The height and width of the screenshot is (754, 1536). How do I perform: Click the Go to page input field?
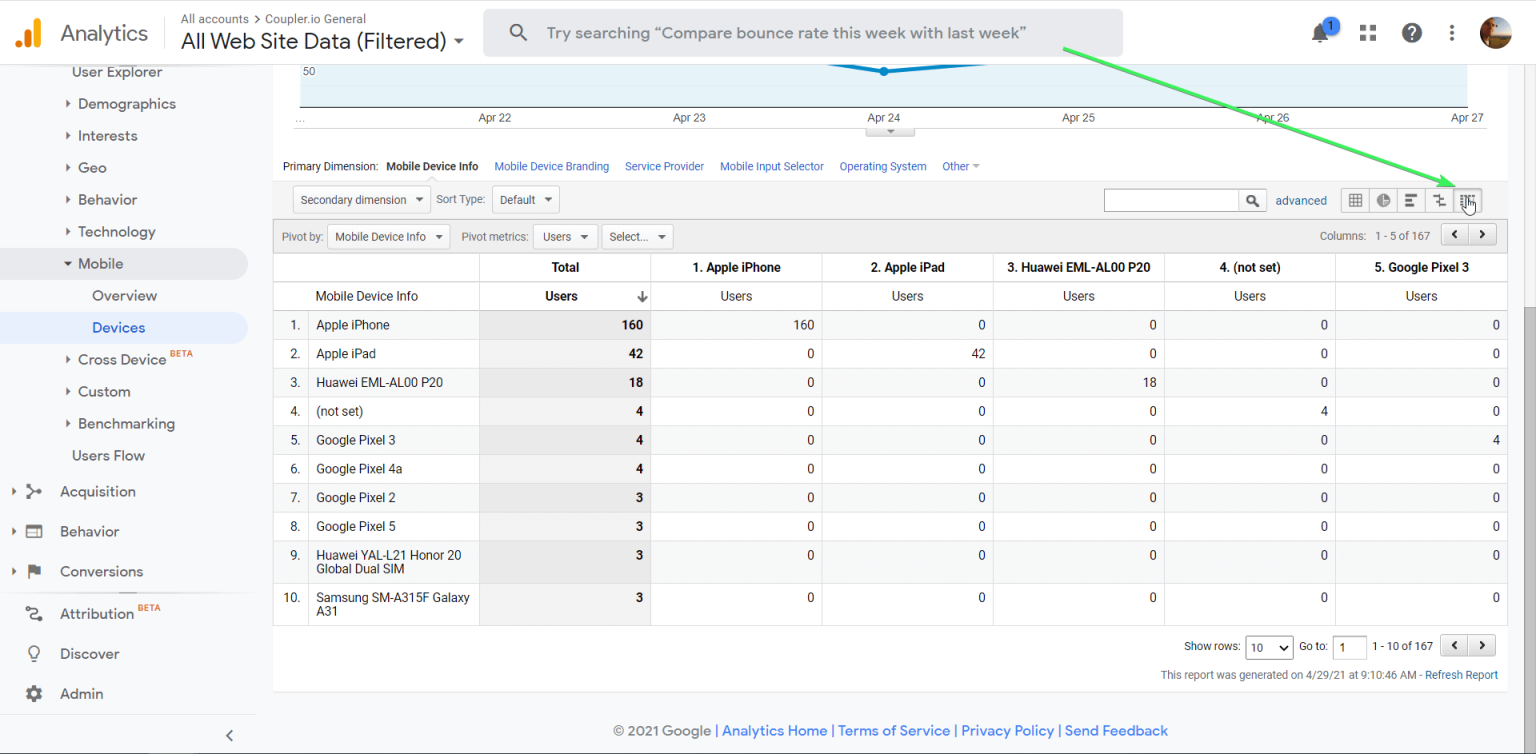coord(1349,647)
